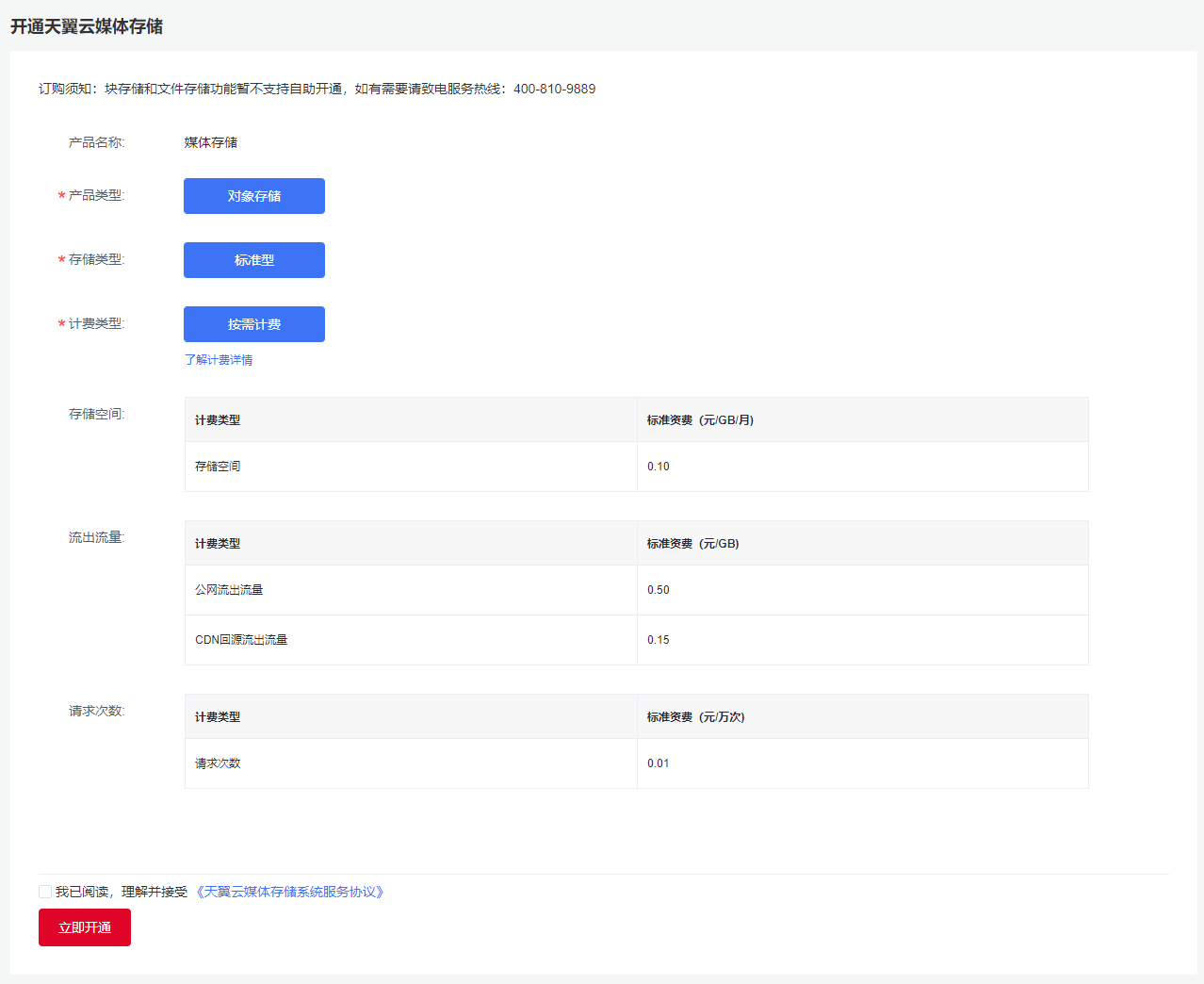The width and height of the screenshot is (1204, 984).
Task: Click the 存储空间 section label left of the table
Action: [x=96, y=414]
